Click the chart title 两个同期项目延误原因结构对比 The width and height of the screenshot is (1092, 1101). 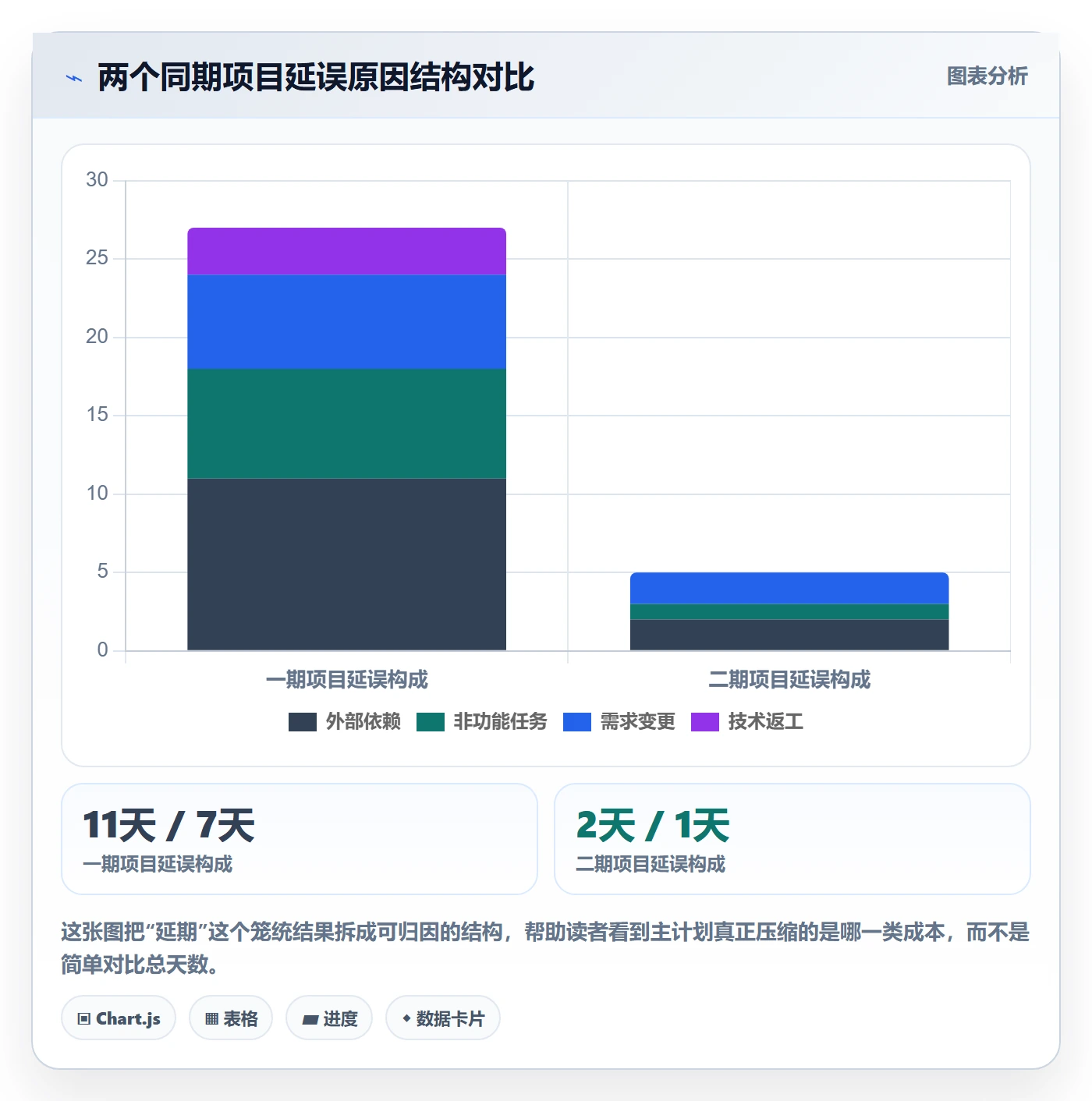click(x=316, y=77)
